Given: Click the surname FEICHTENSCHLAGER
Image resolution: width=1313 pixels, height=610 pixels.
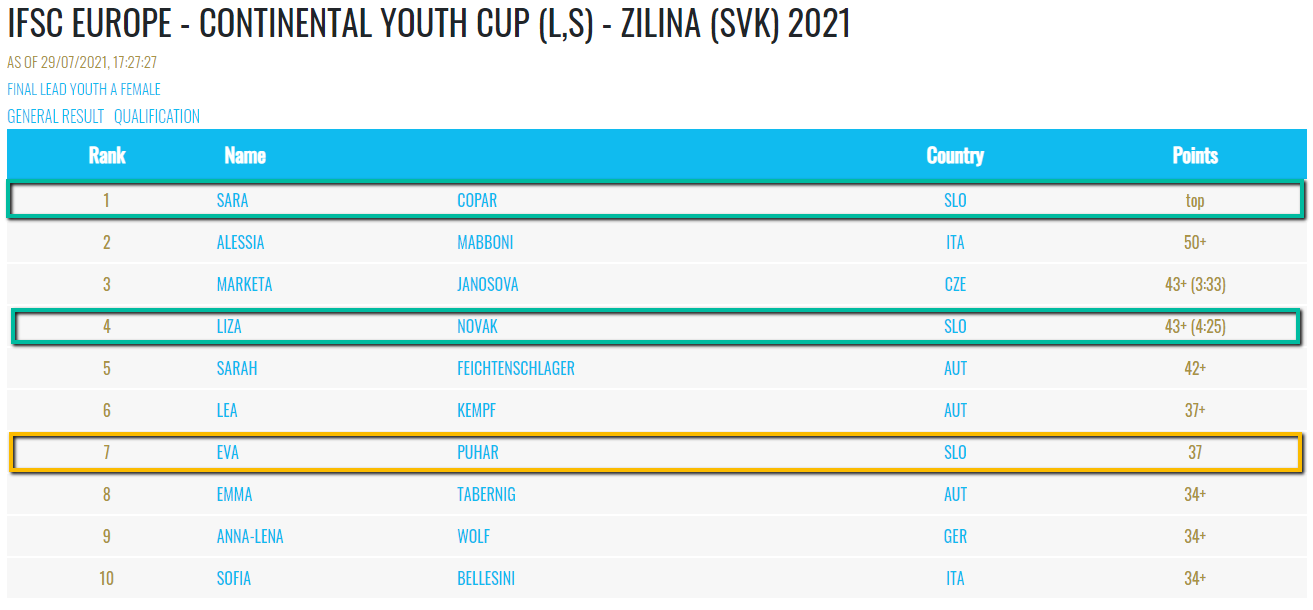Looking at the screenshot, I should pos(516,368).
